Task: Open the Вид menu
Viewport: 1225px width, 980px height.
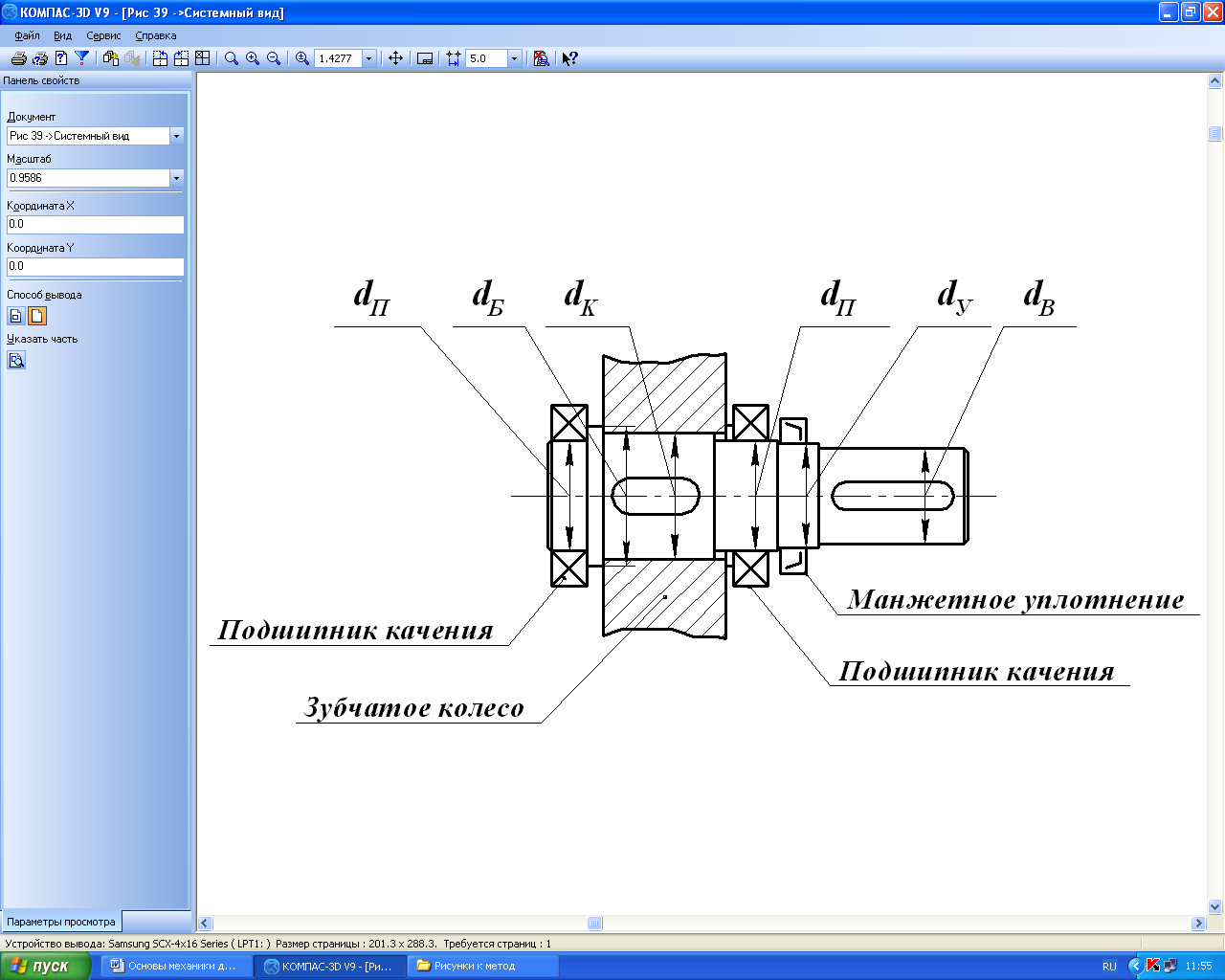Action: click(62, 35)
